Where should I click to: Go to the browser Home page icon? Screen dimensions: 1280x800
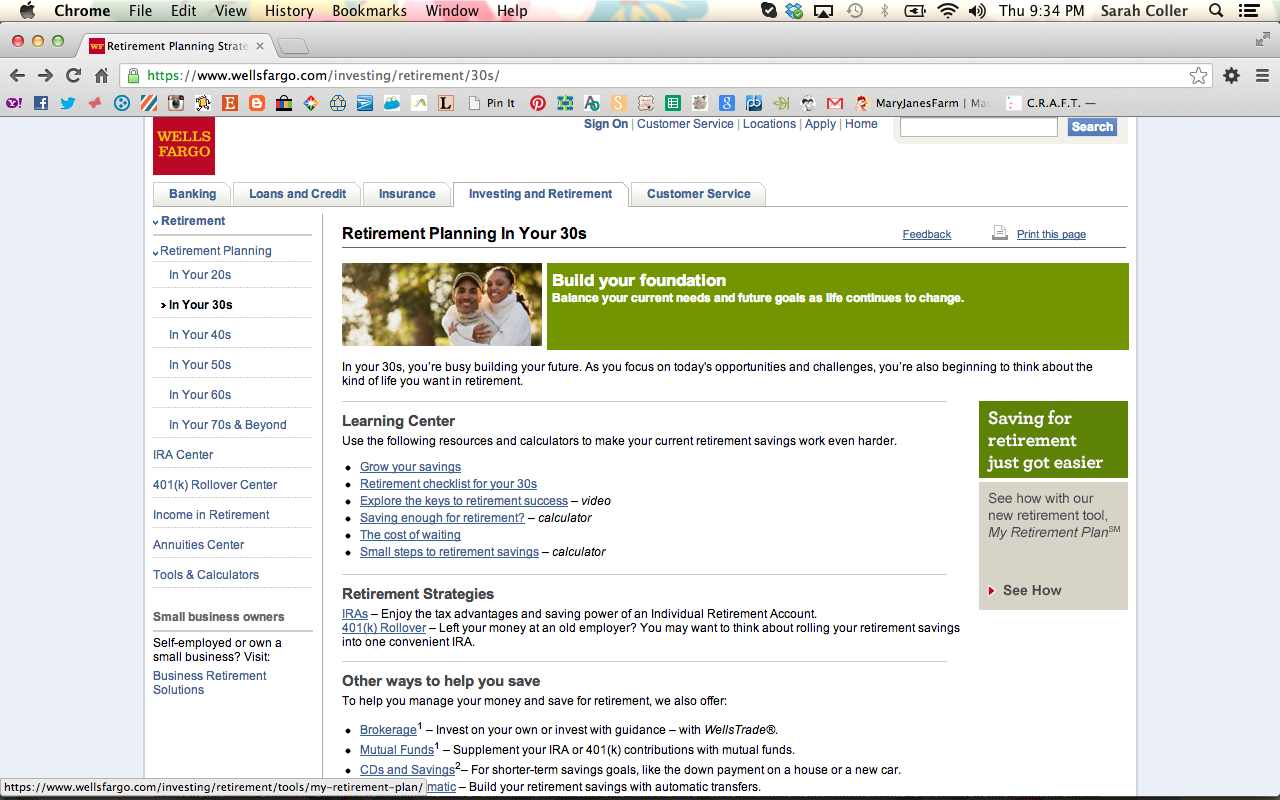coord(101,75)
